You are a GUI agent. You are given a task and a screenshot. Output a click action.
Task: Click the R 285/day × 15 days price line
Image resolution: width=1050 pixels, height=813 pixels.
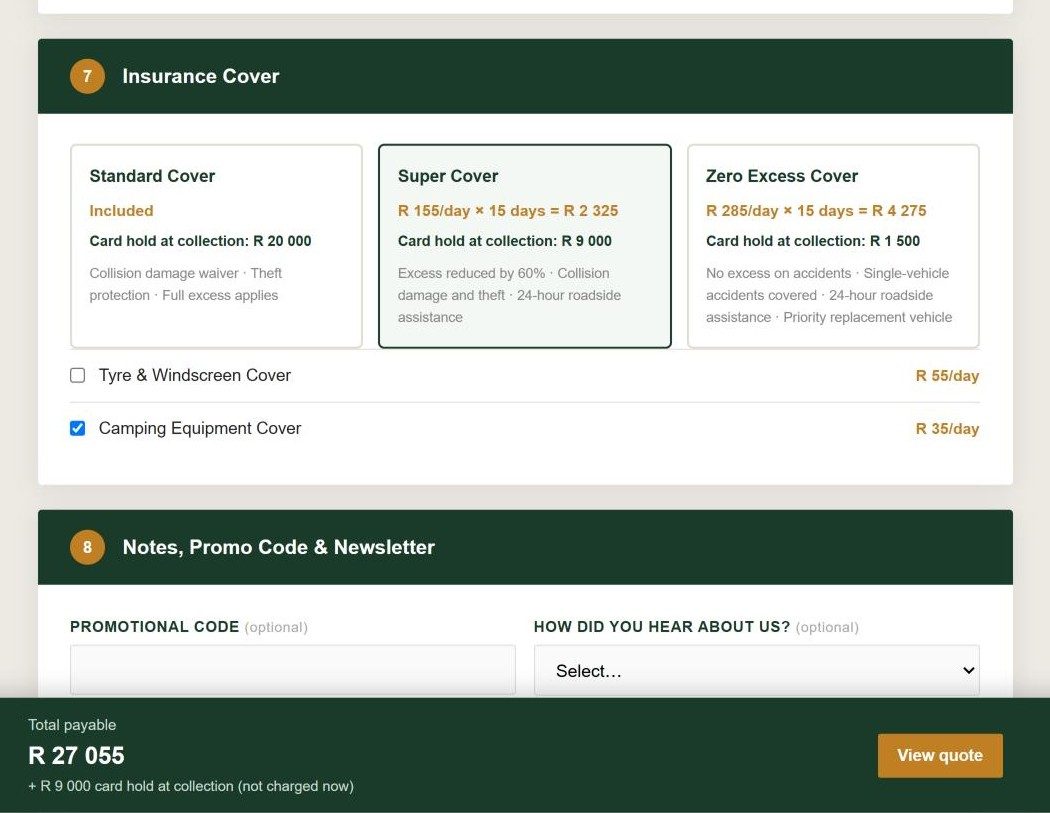(816, 210)
